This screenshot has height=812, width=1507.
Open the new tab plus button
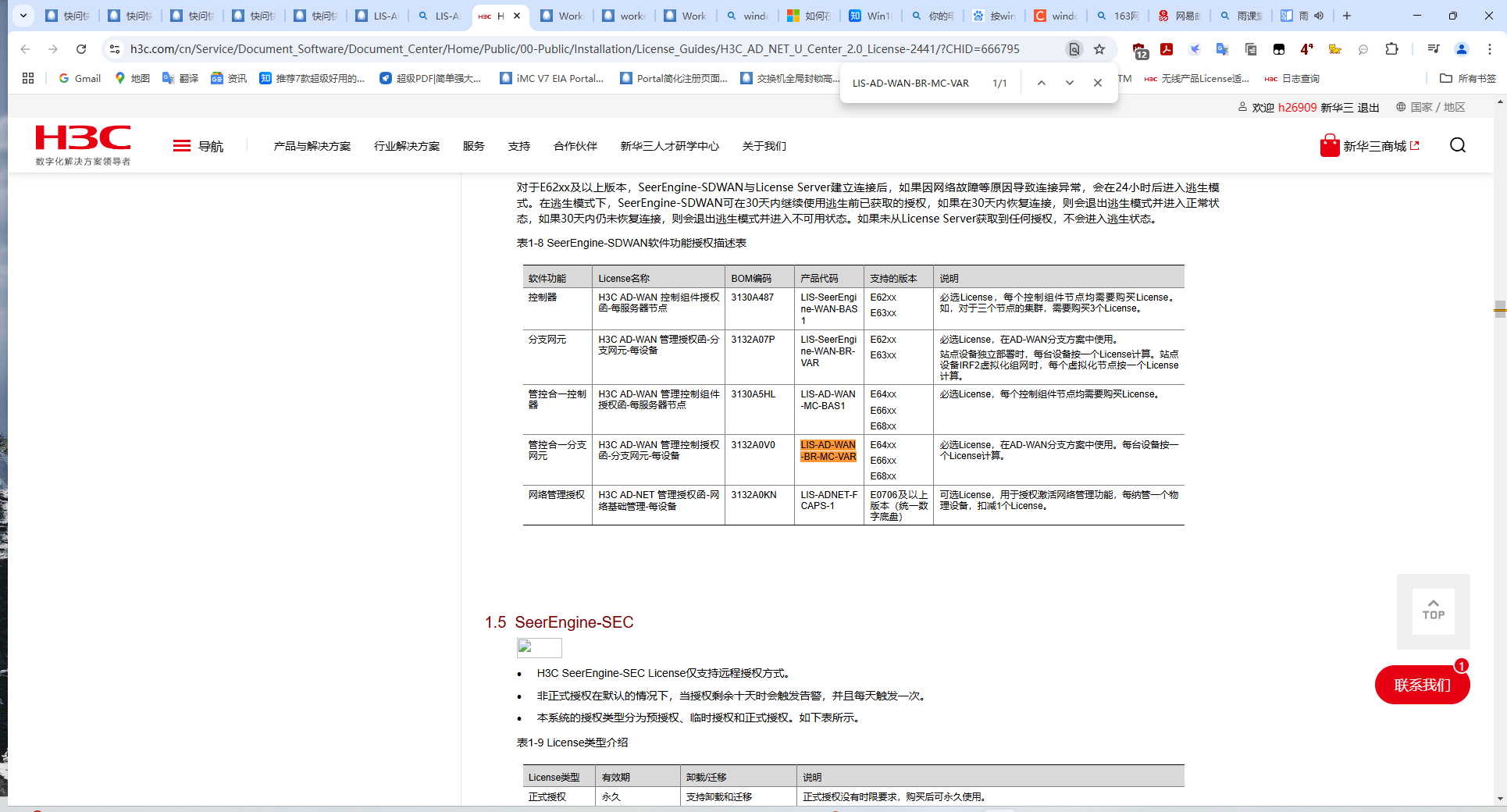coord(1347,16)
